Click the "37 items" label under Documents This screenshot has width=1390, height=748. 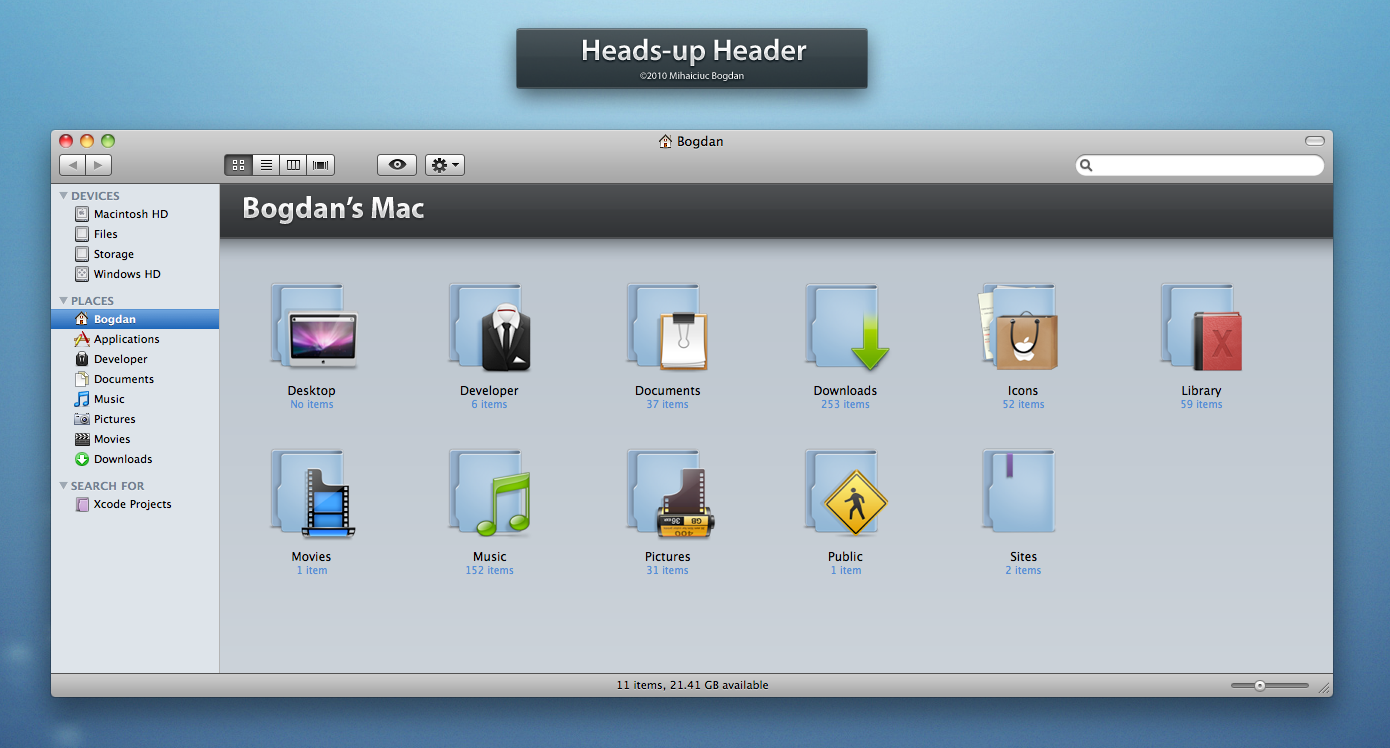(x=667, y=405)
